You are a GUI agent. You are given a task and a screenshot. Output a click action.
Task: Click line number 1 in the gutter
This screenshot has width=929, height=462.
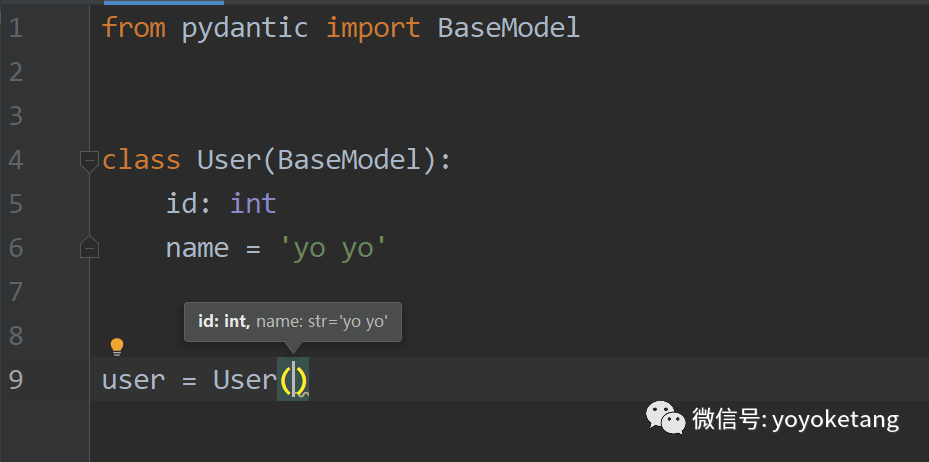(16, 28)
